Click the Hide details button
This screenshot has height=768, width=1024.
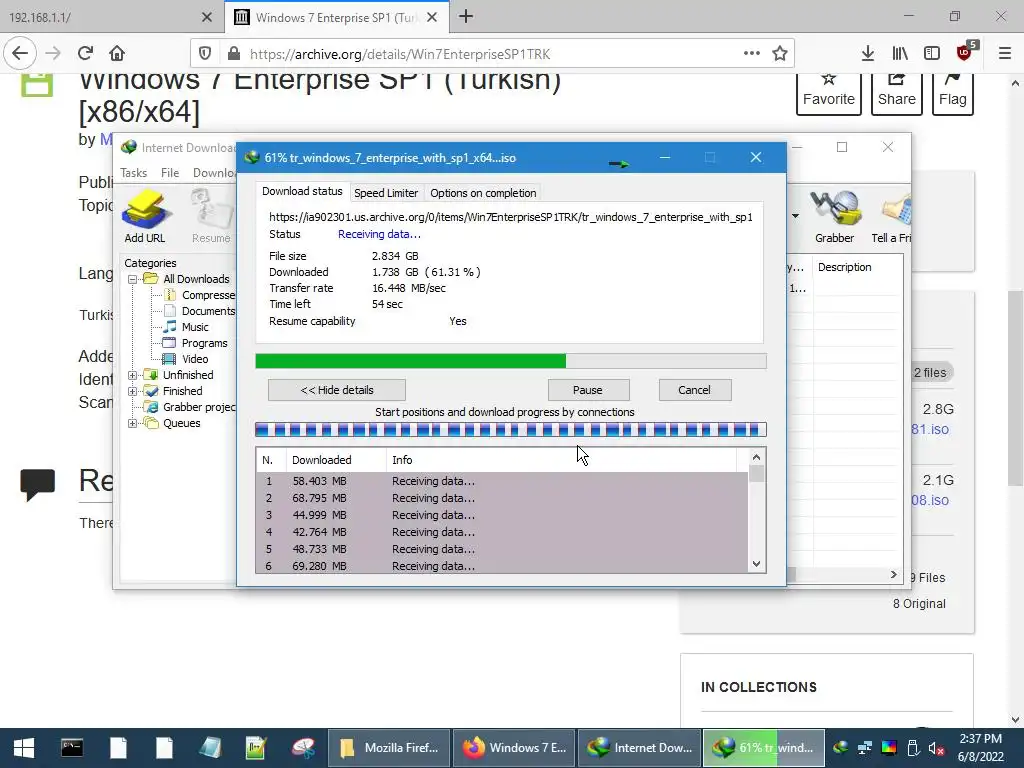tap(337, 390)
